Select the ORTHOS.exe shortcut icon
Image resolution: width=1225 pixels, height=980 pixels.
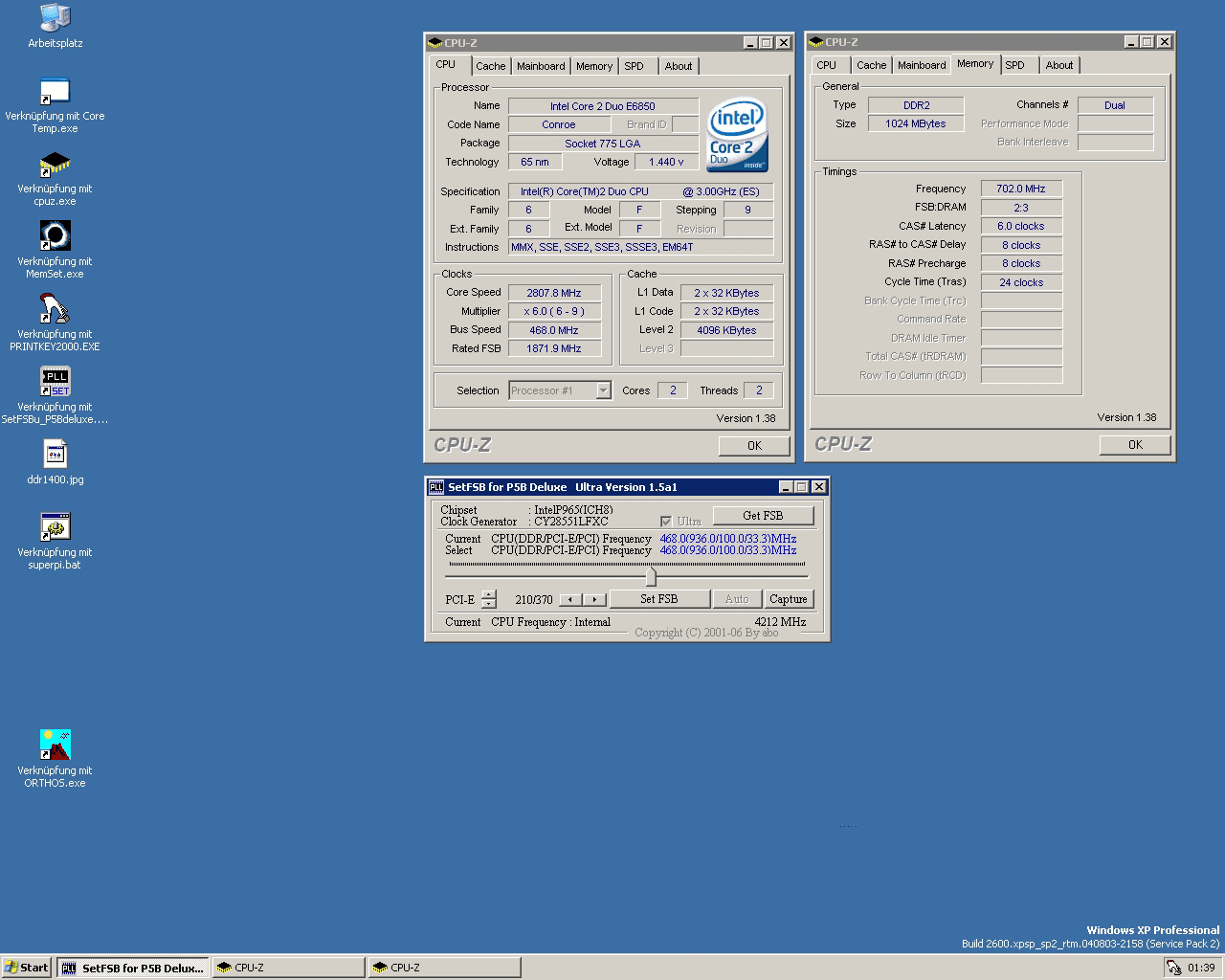pos(55,746)
